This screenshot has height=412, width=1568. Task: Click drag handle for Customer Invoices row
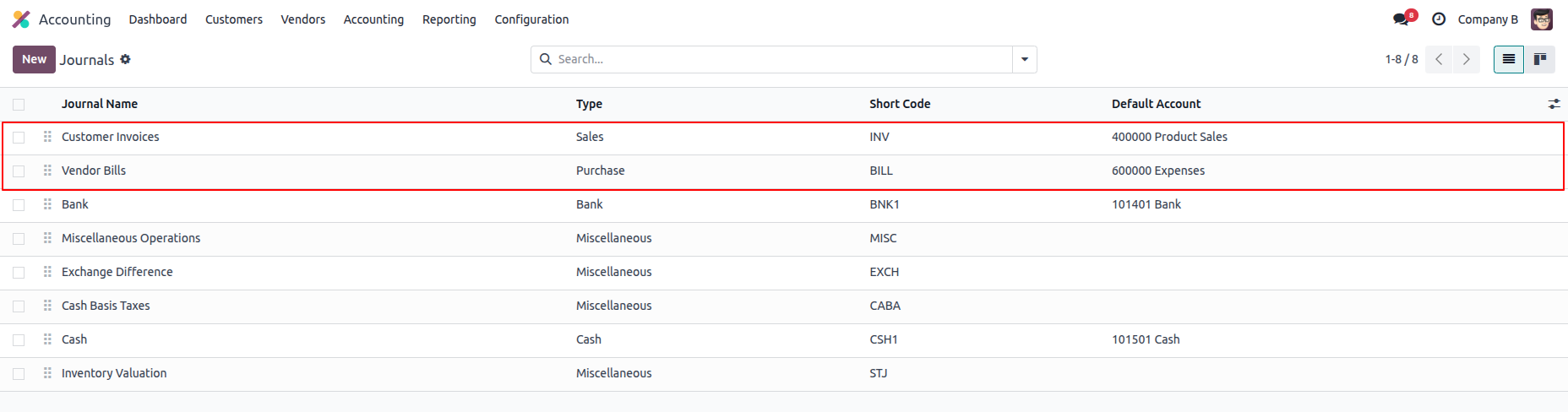pos(47,137)
